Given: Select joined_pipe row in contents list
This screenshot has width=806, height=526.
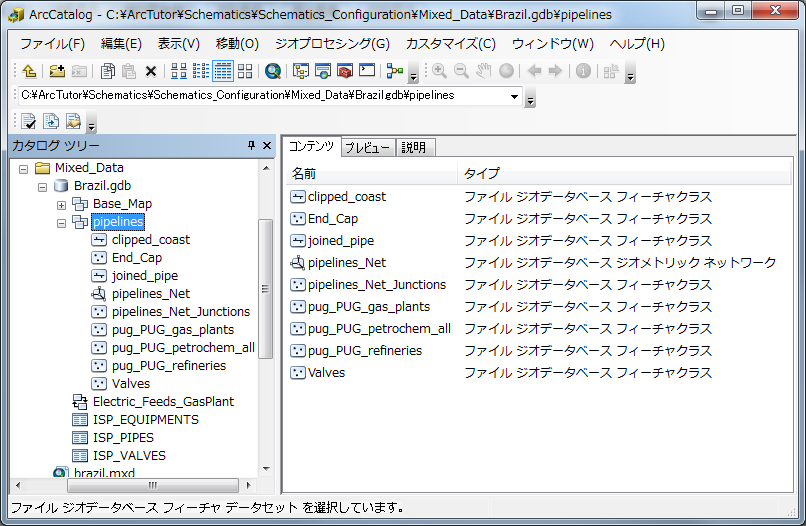Looking at the screenshot, I should (341, 241).
